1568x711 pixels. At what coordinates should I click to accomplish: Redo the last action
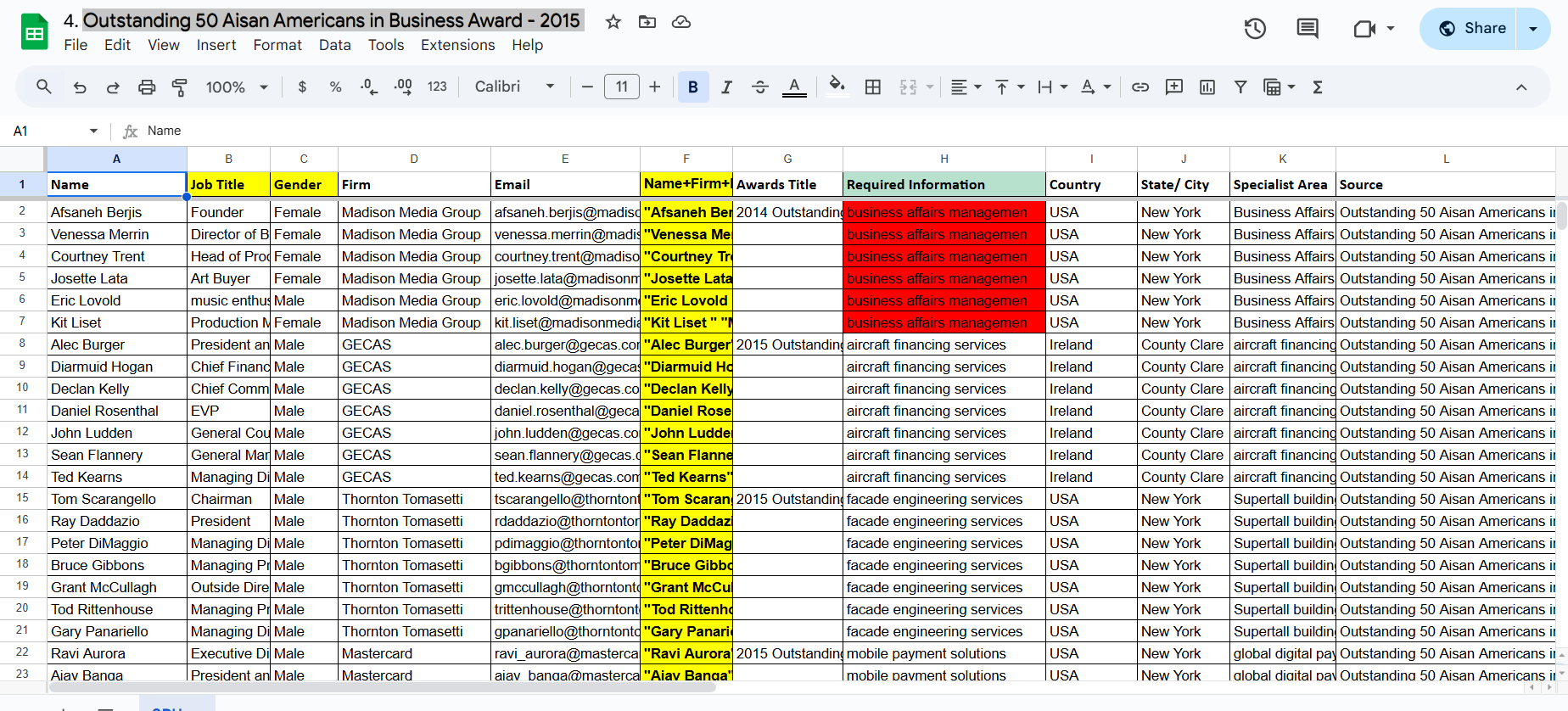coord(113,87)
